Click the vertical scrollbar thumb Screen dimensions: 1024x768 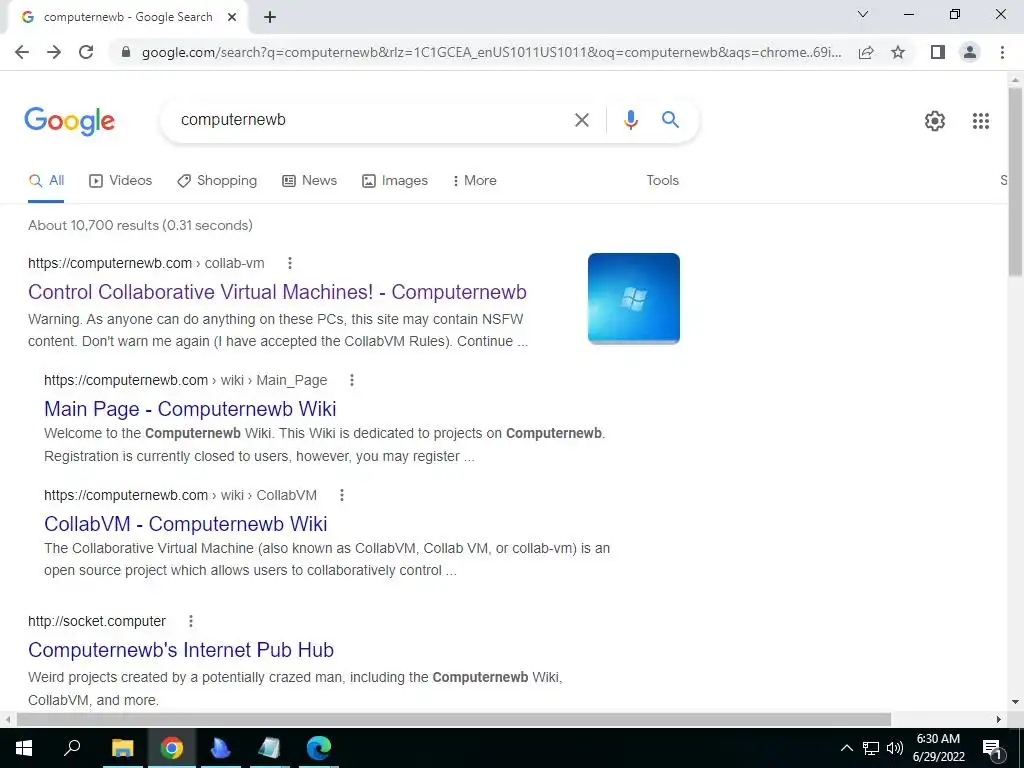(x=1015, y=182)
